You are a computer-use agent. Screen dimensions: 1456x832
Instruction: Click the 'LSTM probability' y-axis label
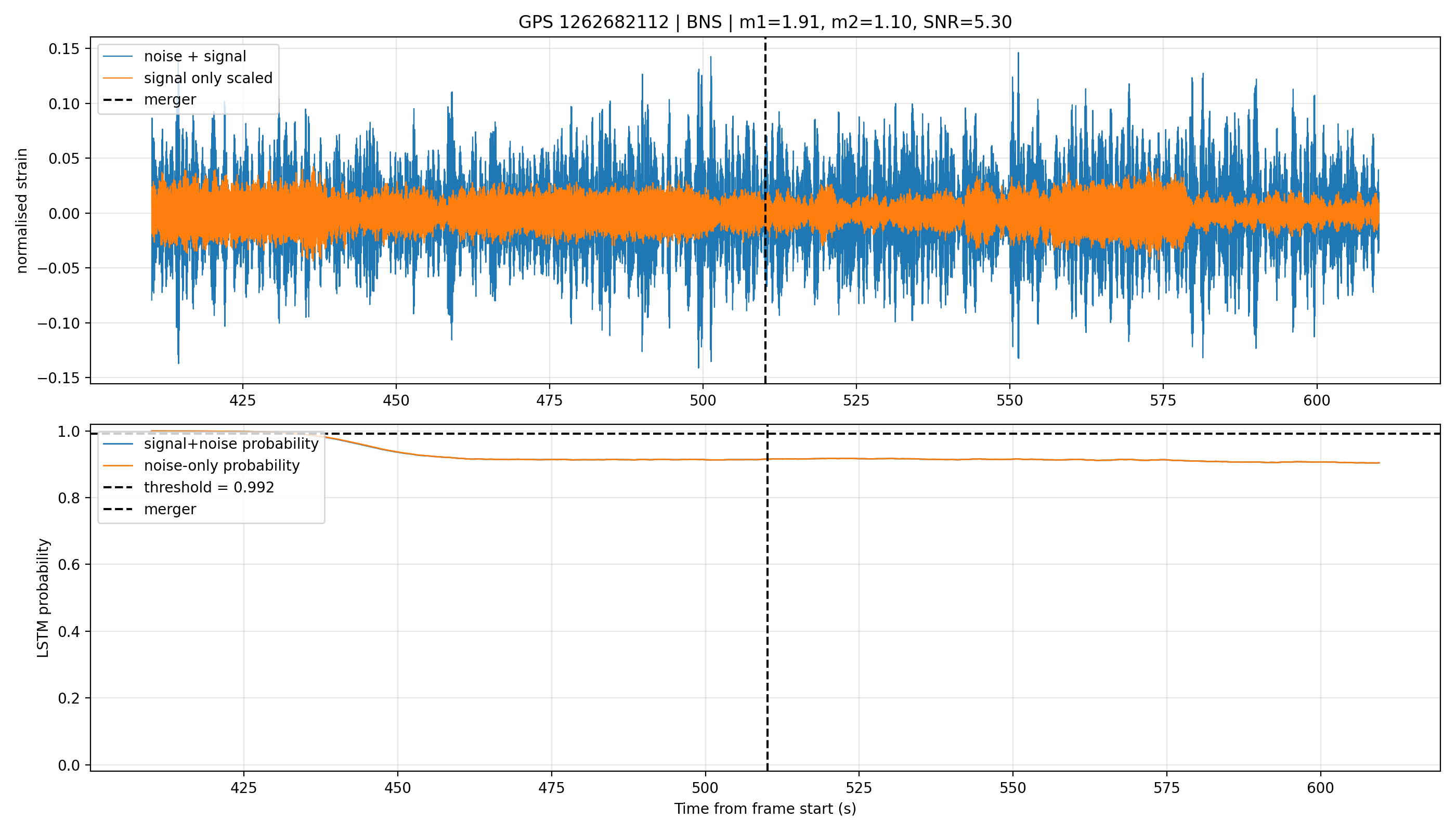pyautogui.click(x=44, y=597)
